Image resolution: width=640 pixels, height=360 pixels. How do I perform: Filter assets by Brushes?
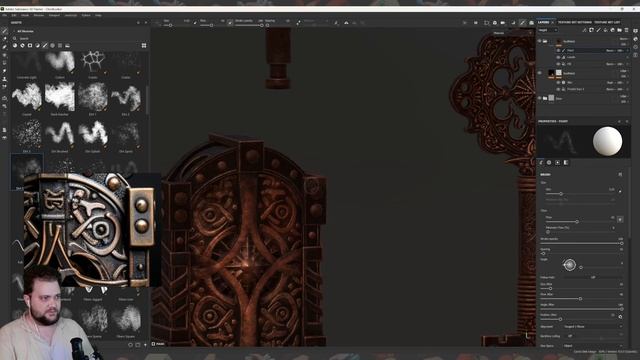(45, 46)
